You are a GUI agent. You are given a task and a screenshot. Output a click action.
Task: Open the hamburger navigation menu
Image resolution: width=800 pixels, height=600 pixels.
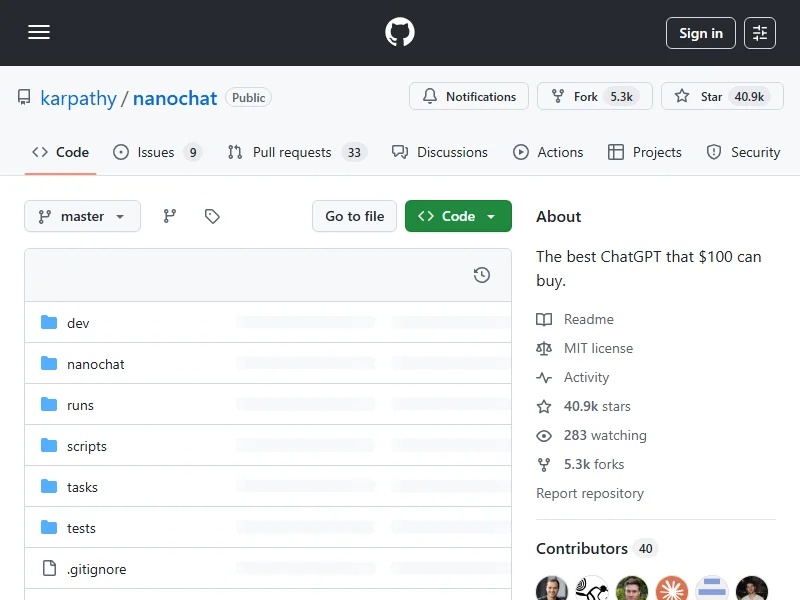click(x=39, y=33)
